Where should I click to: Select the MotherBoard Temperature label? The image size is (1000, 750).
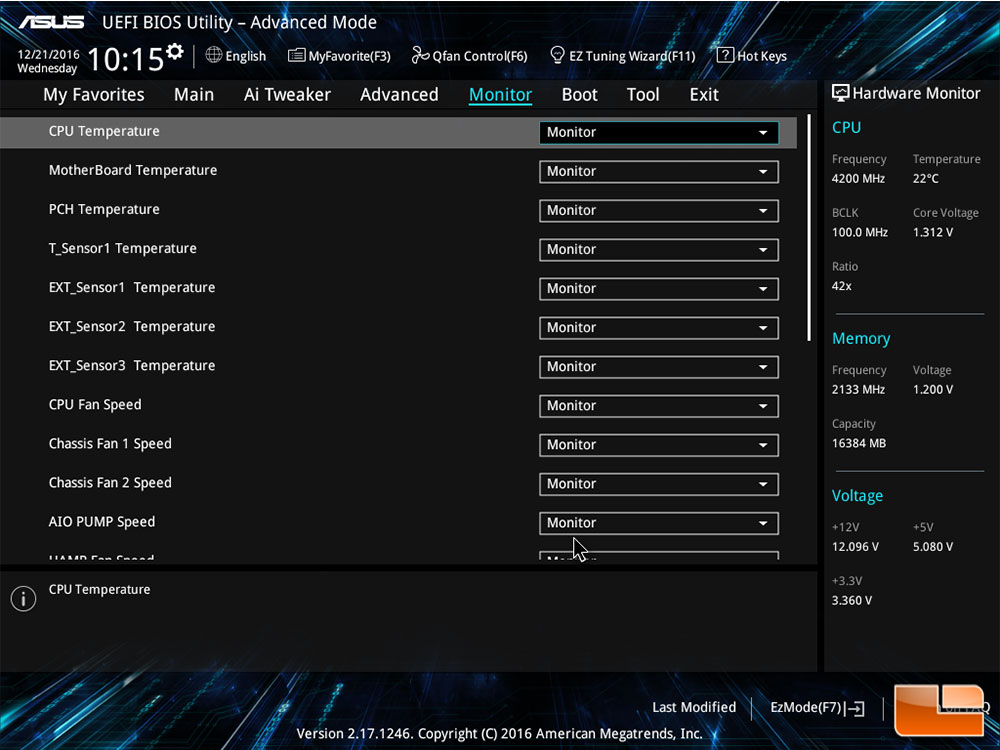click(133, 170)
